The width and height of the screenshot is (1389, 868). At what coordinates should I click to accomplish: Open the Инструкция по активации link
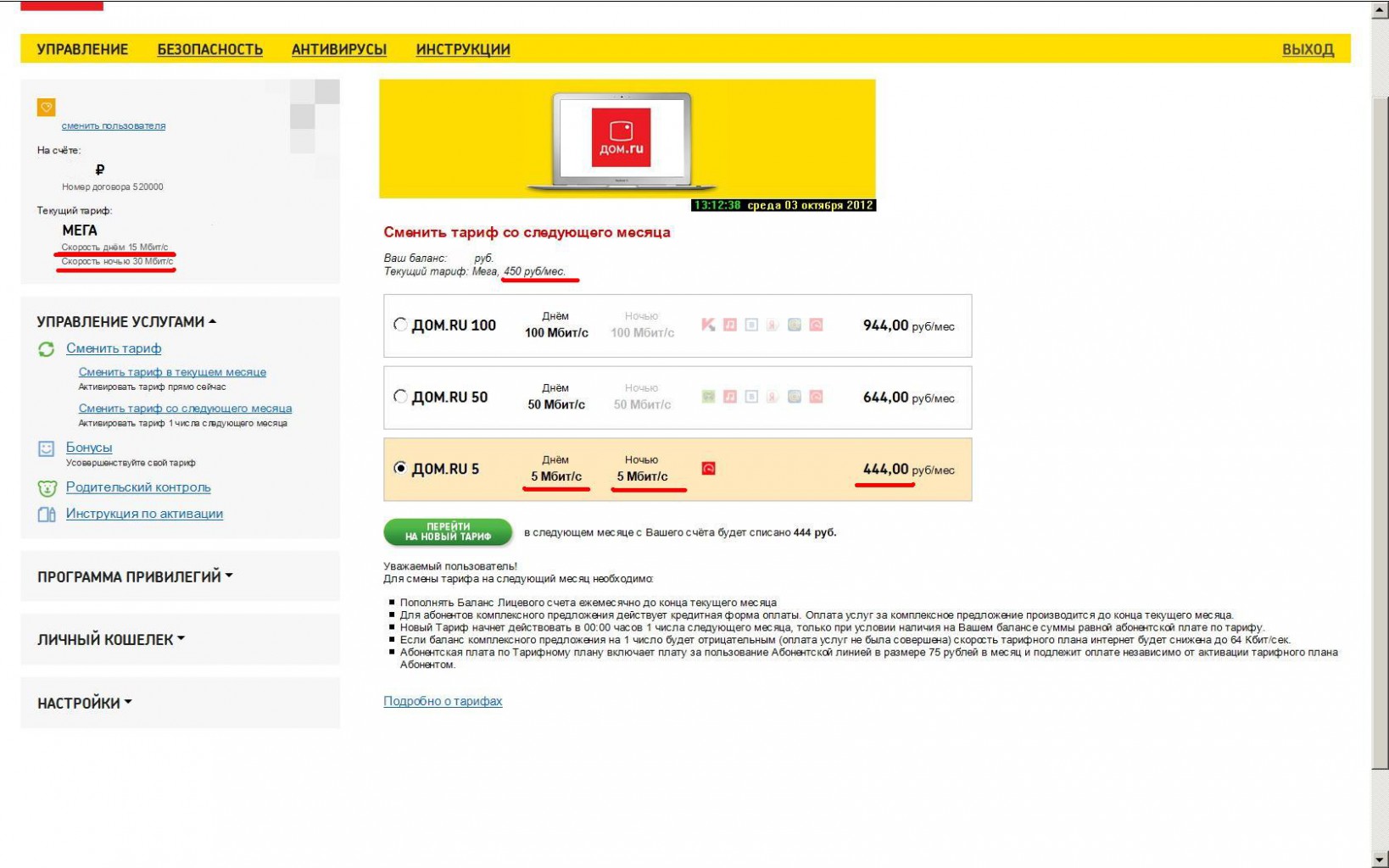[x=144, y=514]
